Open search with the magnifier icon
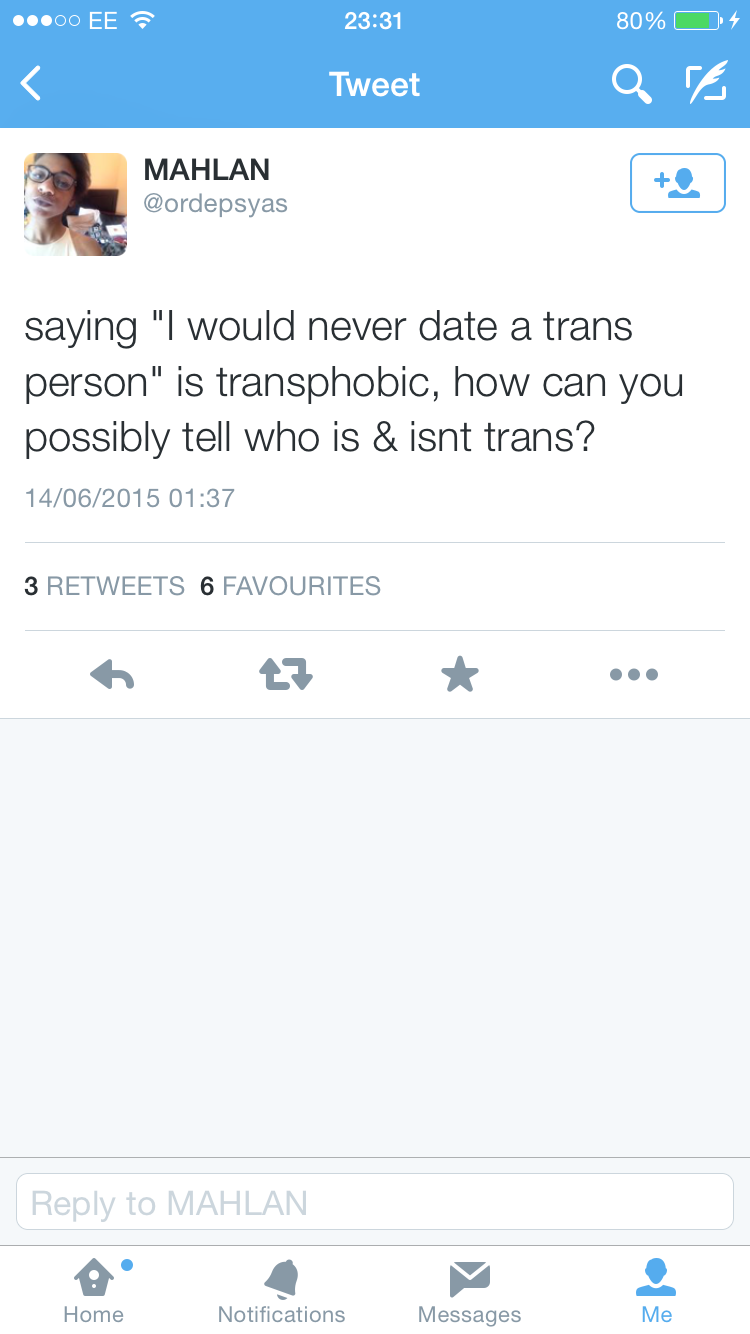The width and height of the screenshot is (750, 1334). tap(631, 85)
